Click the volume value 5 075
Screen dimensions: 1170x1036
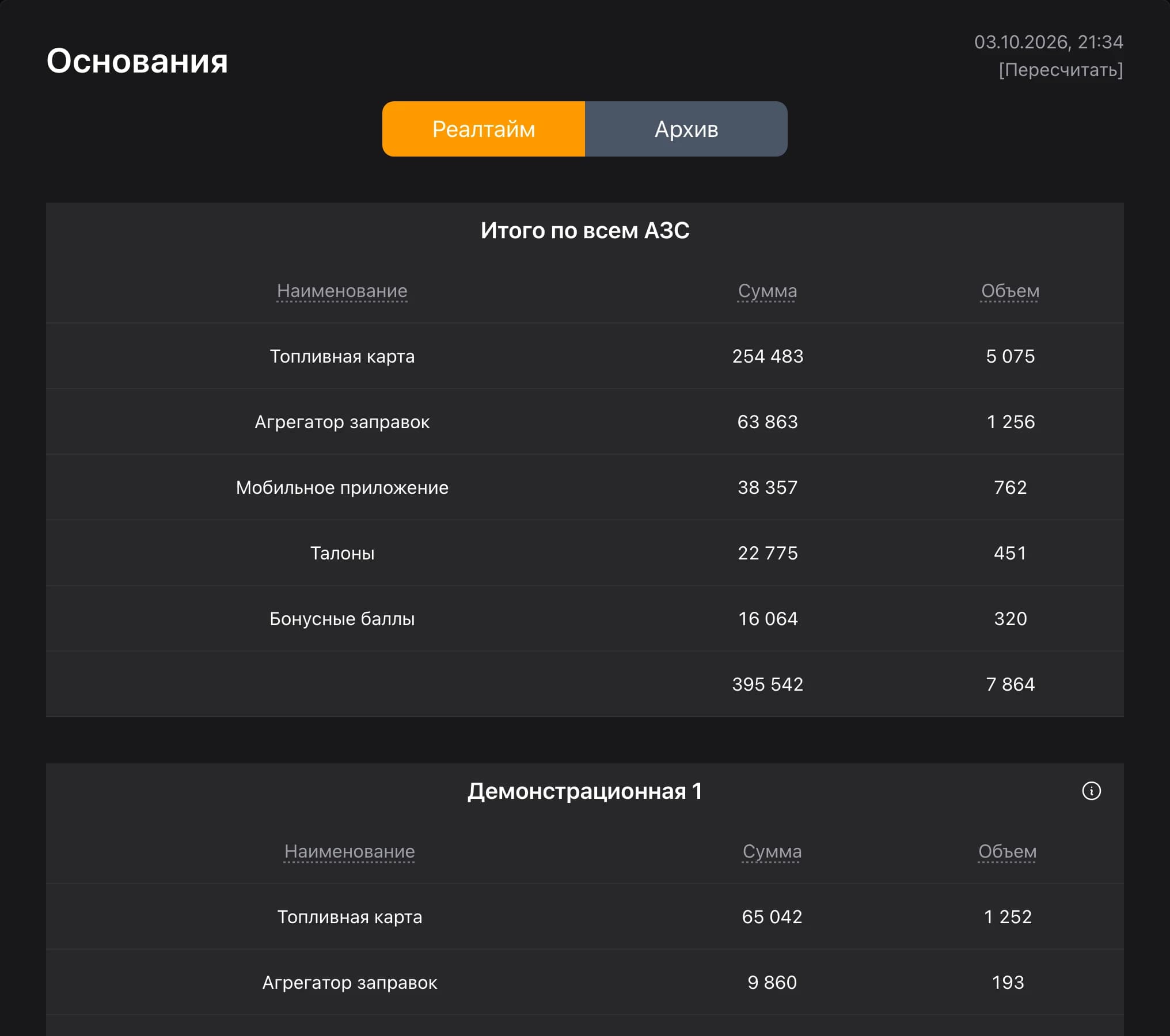1010,356
